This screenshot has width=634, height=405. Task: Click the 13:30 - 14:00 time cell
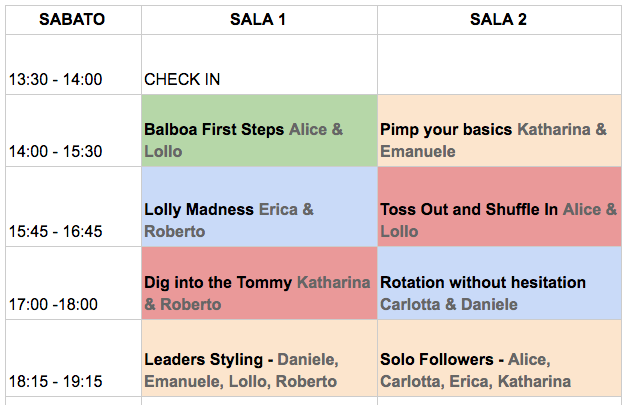pos(74,65)
